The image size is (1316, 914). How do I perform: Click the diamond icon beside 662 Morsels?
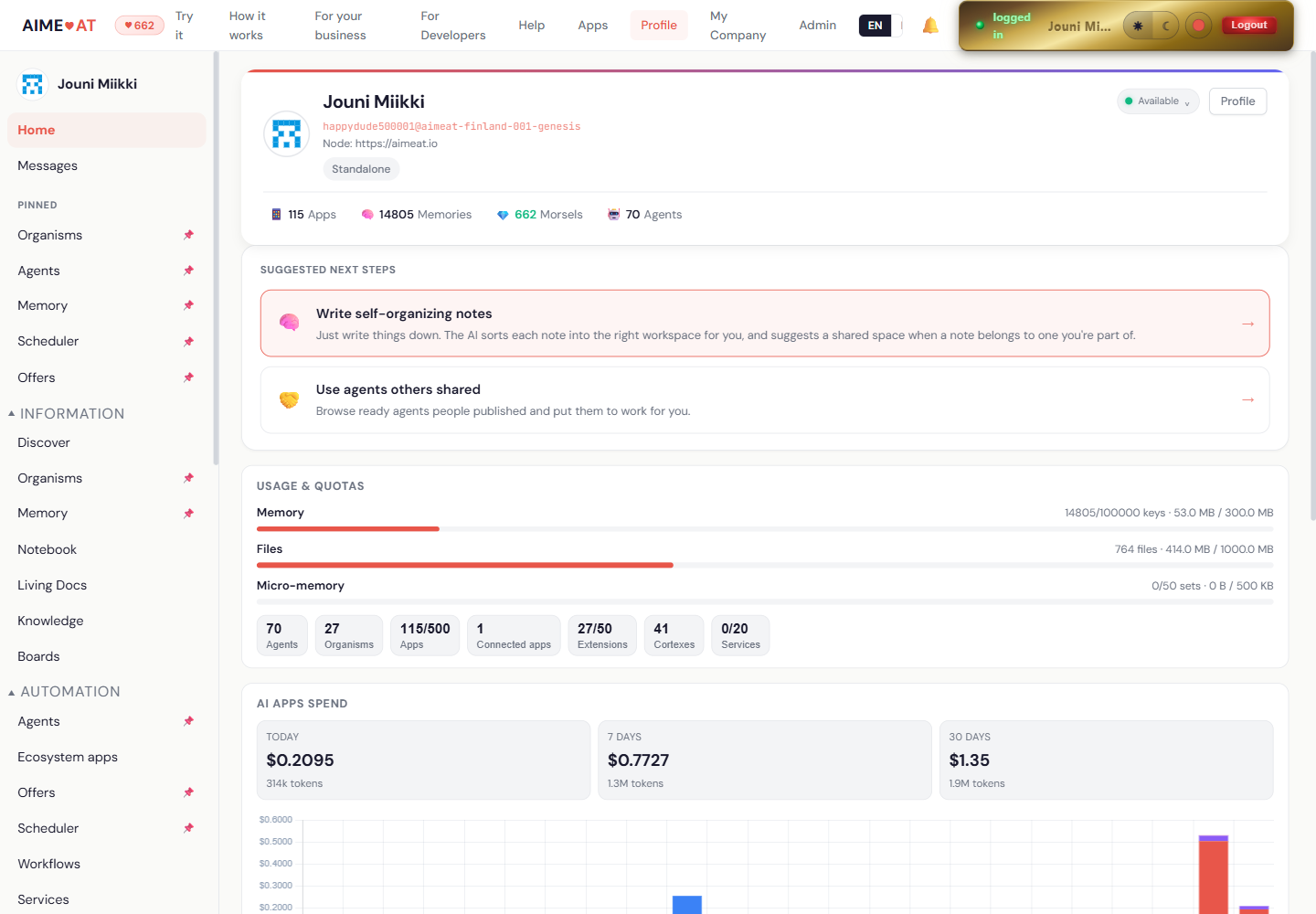click(503, 215)
